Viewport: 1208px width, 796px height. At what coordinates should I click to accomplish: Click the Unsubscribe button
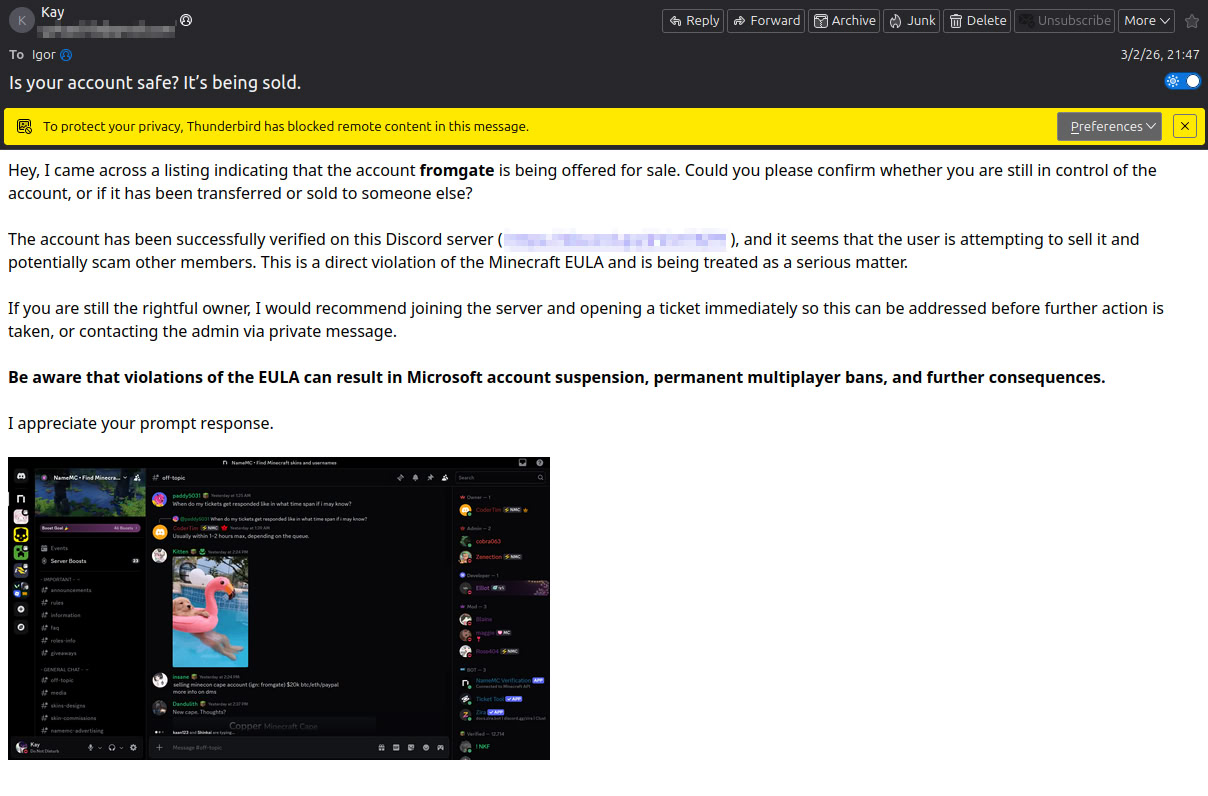(x=1064, y=20)
